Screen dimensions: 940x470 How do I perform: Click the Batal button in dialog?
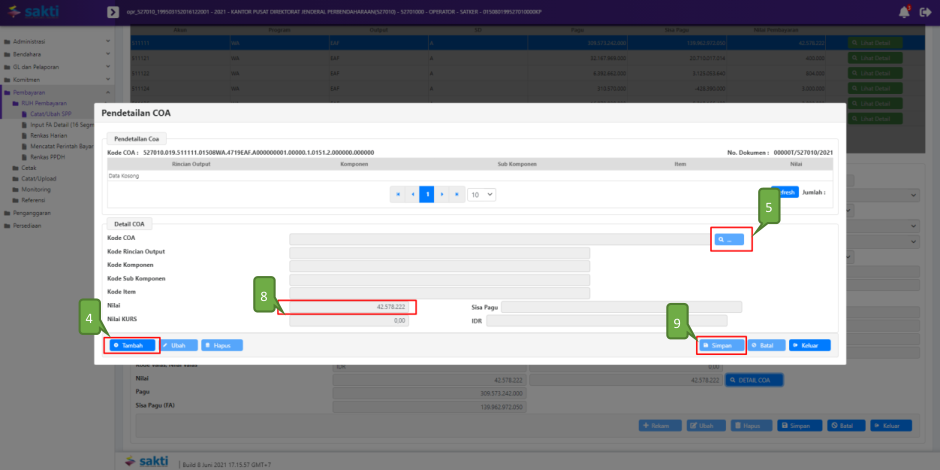(x=766, y=345)
